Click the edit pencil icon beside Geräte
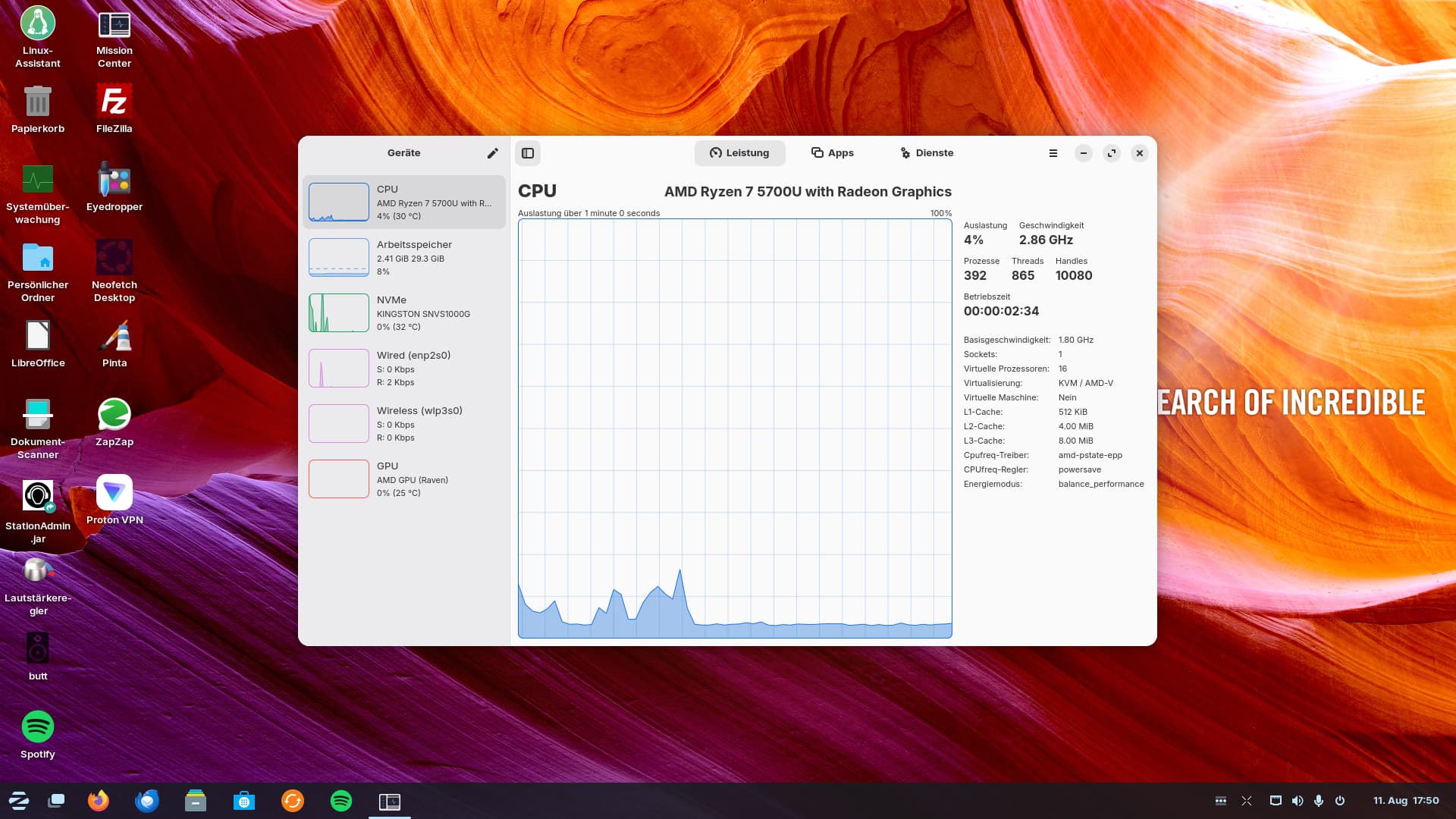The height and width of the screenshot is (819, 1456). [x=492, y=153]
